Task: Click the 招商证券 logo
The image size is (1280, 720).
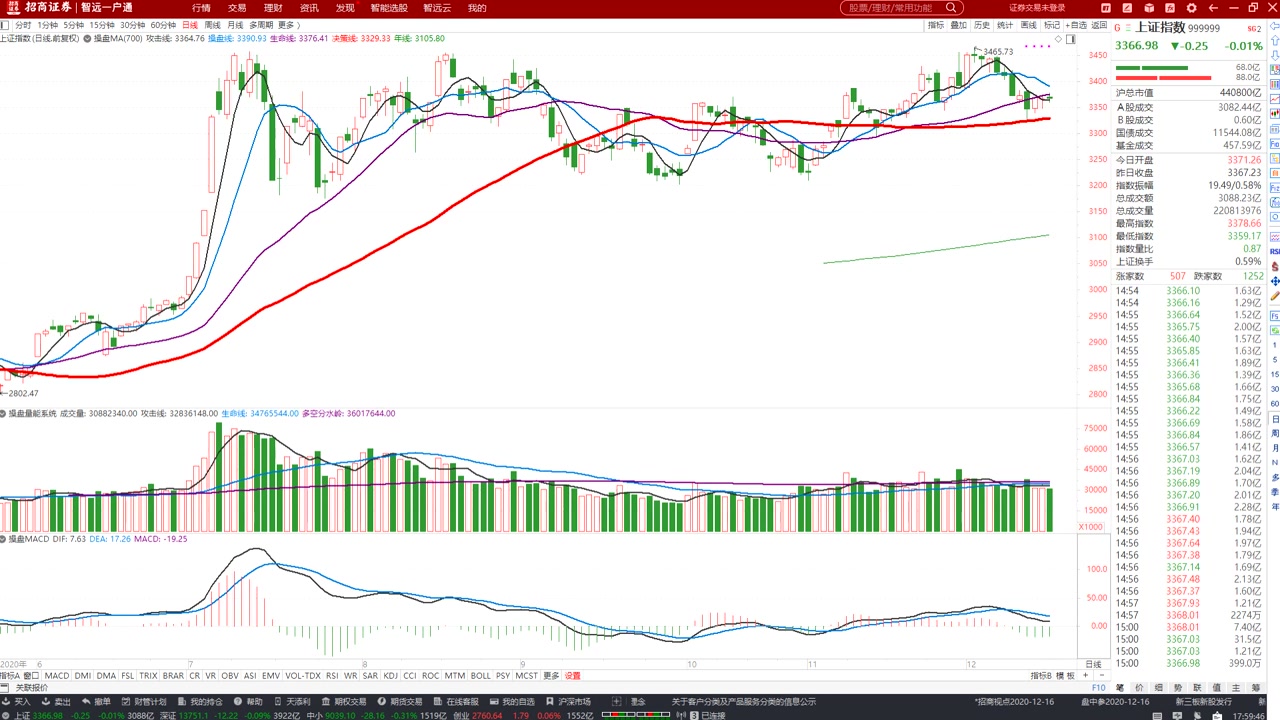Action: tap(40, 8)
